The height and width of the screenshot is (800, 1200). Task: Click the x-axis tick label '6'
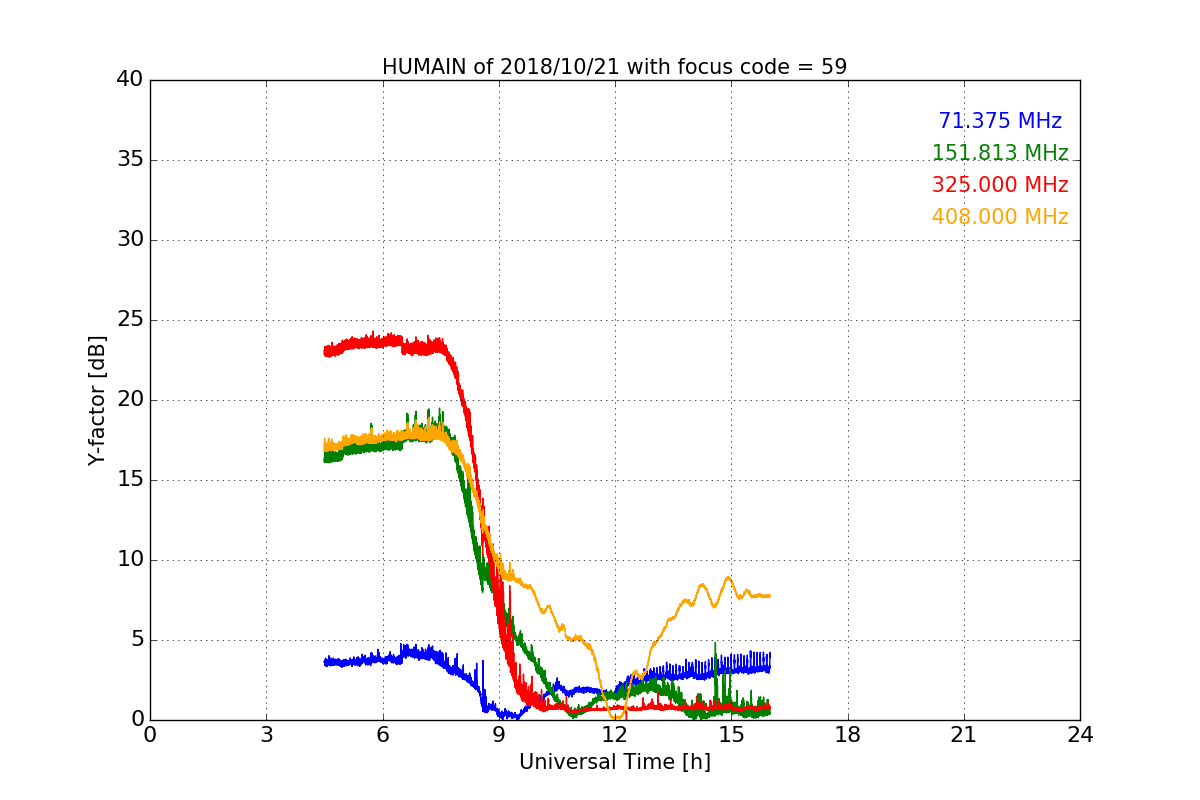tap(382, 734)
